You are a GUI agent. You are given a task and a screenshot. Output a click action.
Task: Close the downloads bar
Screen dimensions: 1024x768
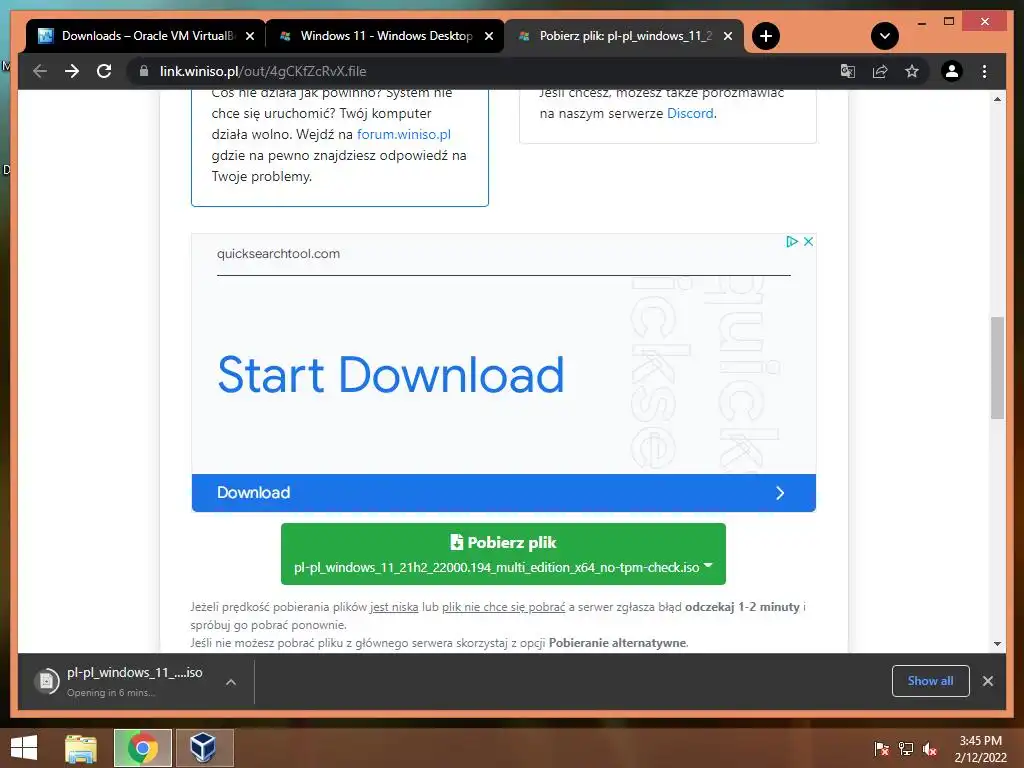[x=988, y=681]
